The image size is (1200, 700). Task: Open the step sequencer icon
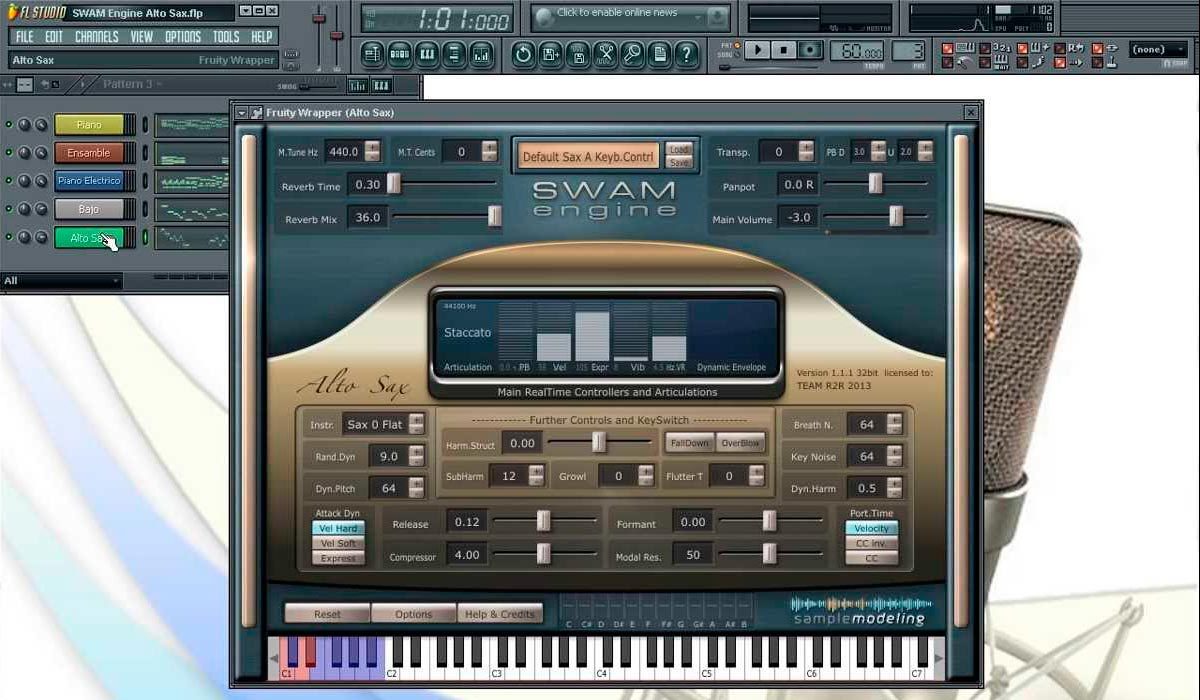point(399,54)
